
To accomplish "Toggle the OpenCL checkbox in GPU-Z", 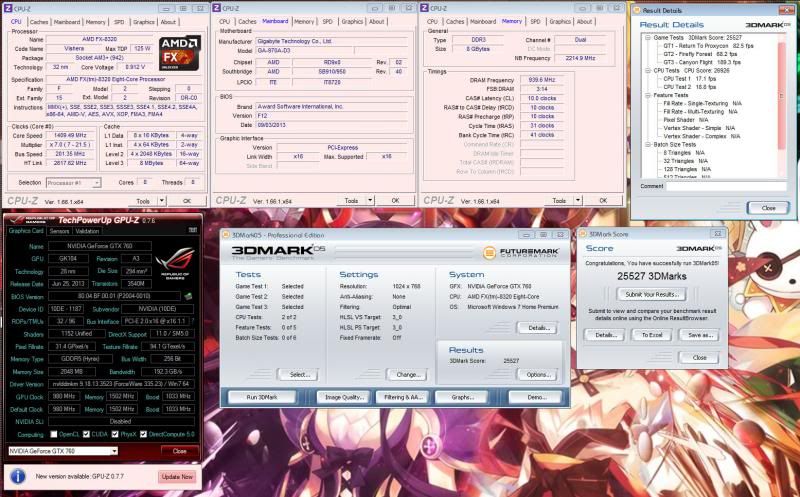I will (x=54, y=434).
